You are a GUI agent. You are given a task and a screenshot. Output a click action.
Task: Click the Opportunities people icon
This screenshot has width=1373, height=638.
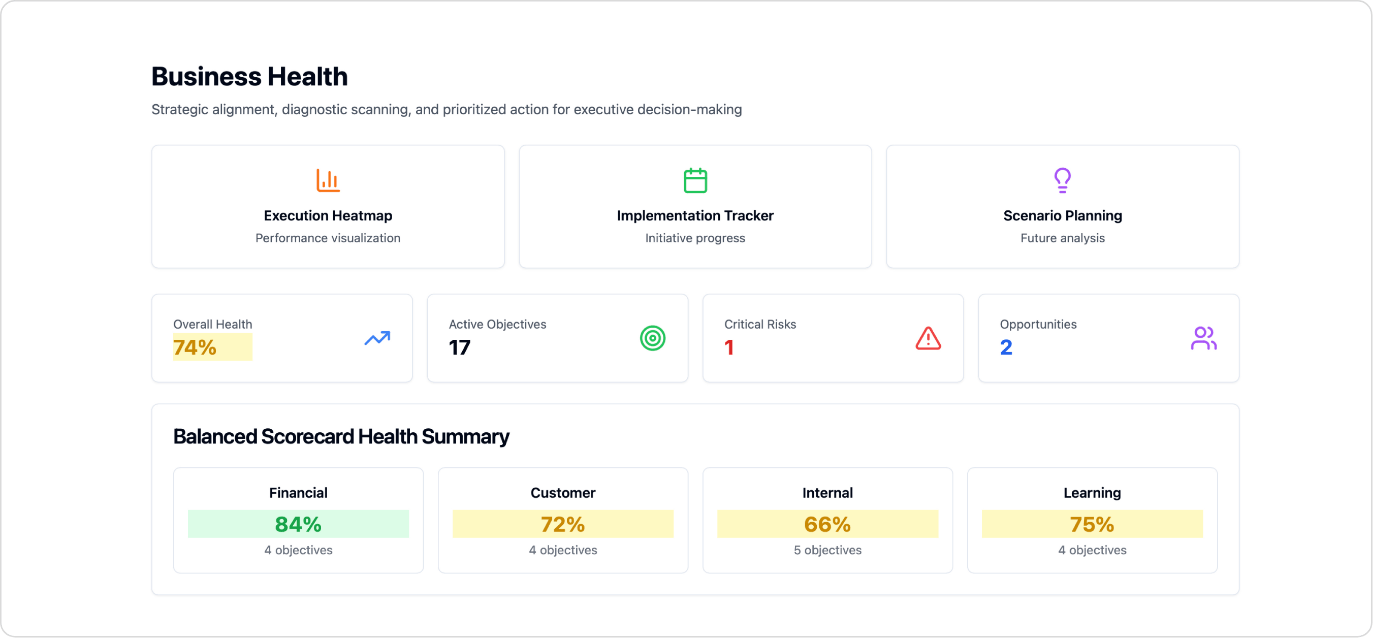point(1204,339)
